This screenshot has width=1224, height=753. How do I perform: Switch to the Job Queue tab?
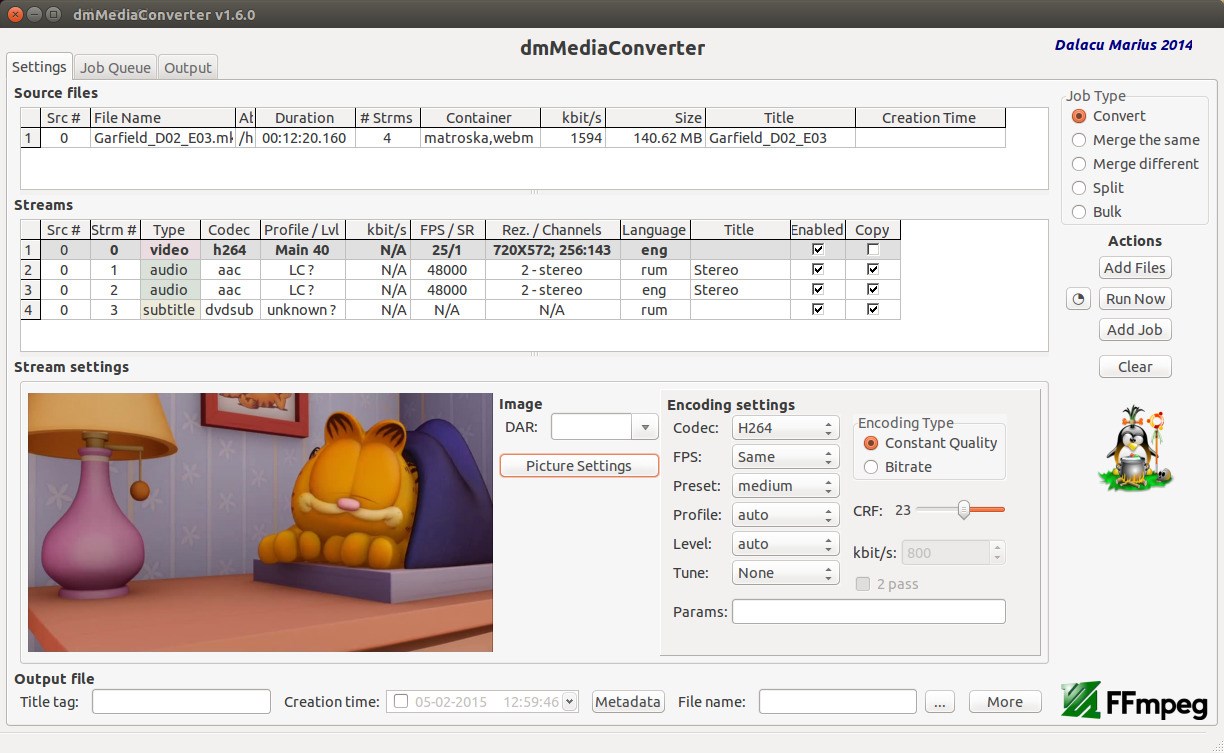pos(115,68)
